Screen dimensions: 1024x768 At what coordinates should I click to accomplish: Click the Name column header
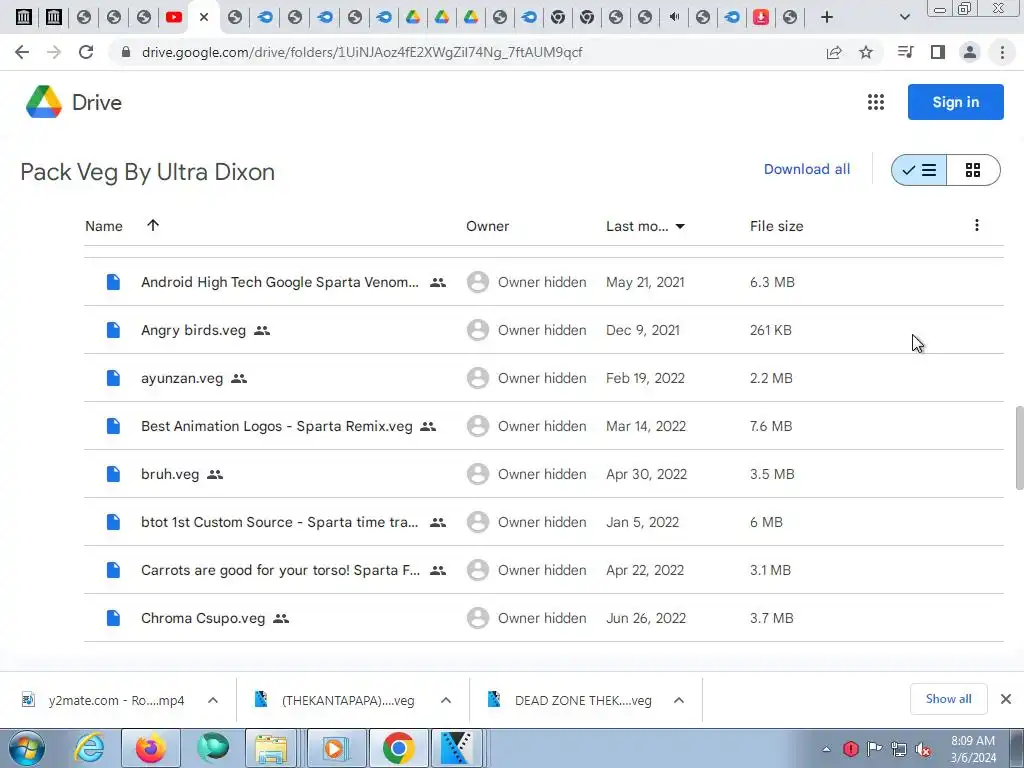pyautogui.click(x=104, y=226)
